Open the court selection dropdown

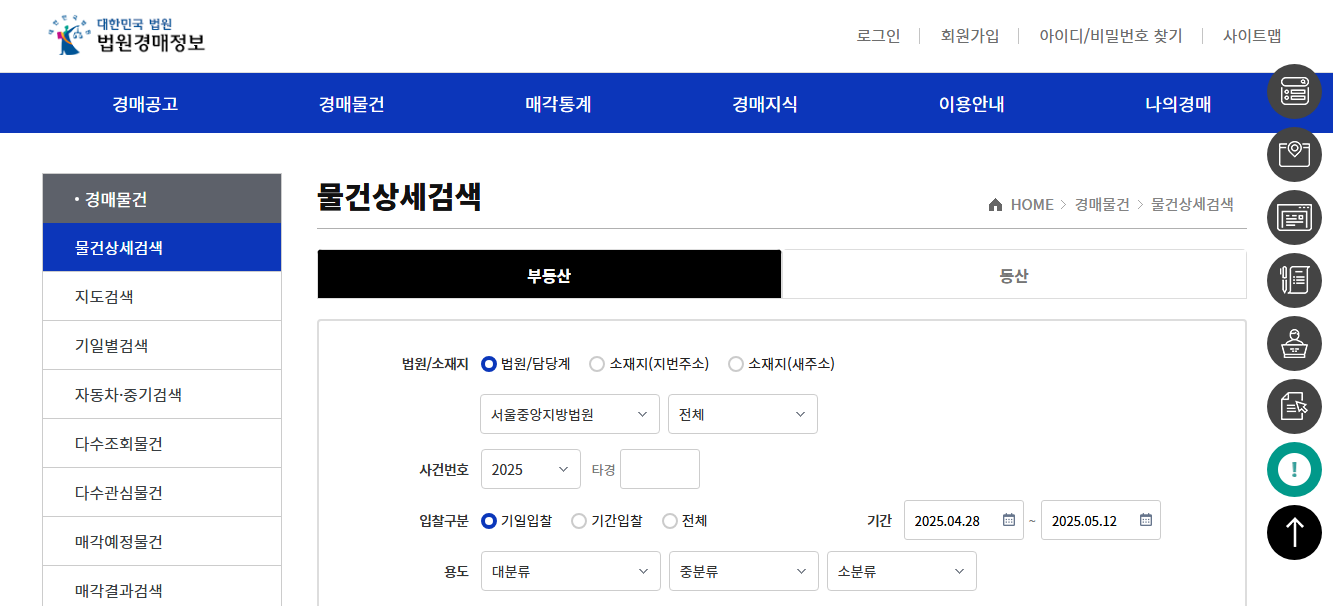[x=569, y=413]
